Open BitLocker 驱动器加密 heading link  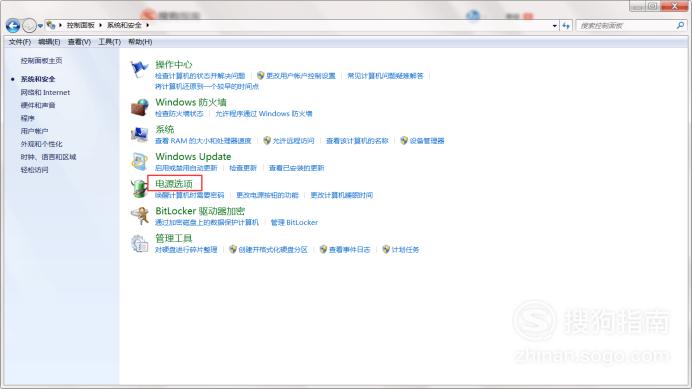[x=200, y=211]
